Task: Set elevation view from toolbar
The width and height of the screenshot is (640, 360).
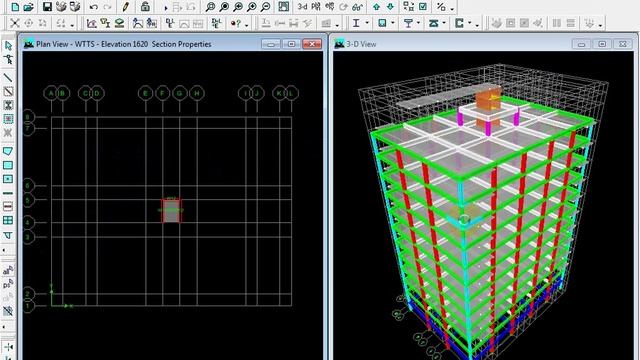Action: (x=329, y=7)
